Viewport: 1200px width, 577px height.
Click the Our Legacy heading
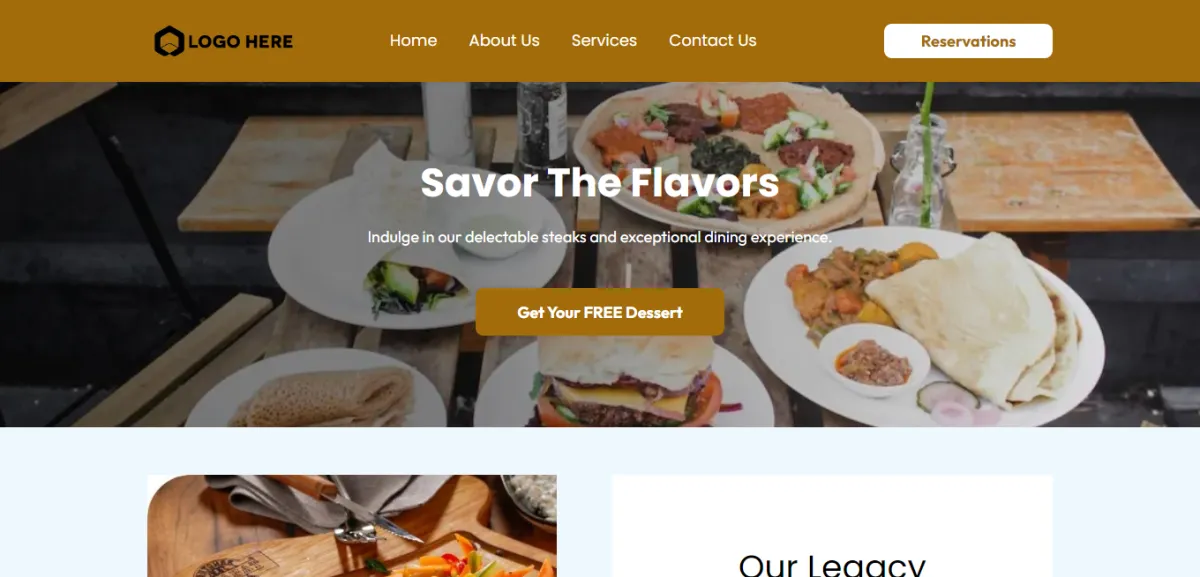832,564
